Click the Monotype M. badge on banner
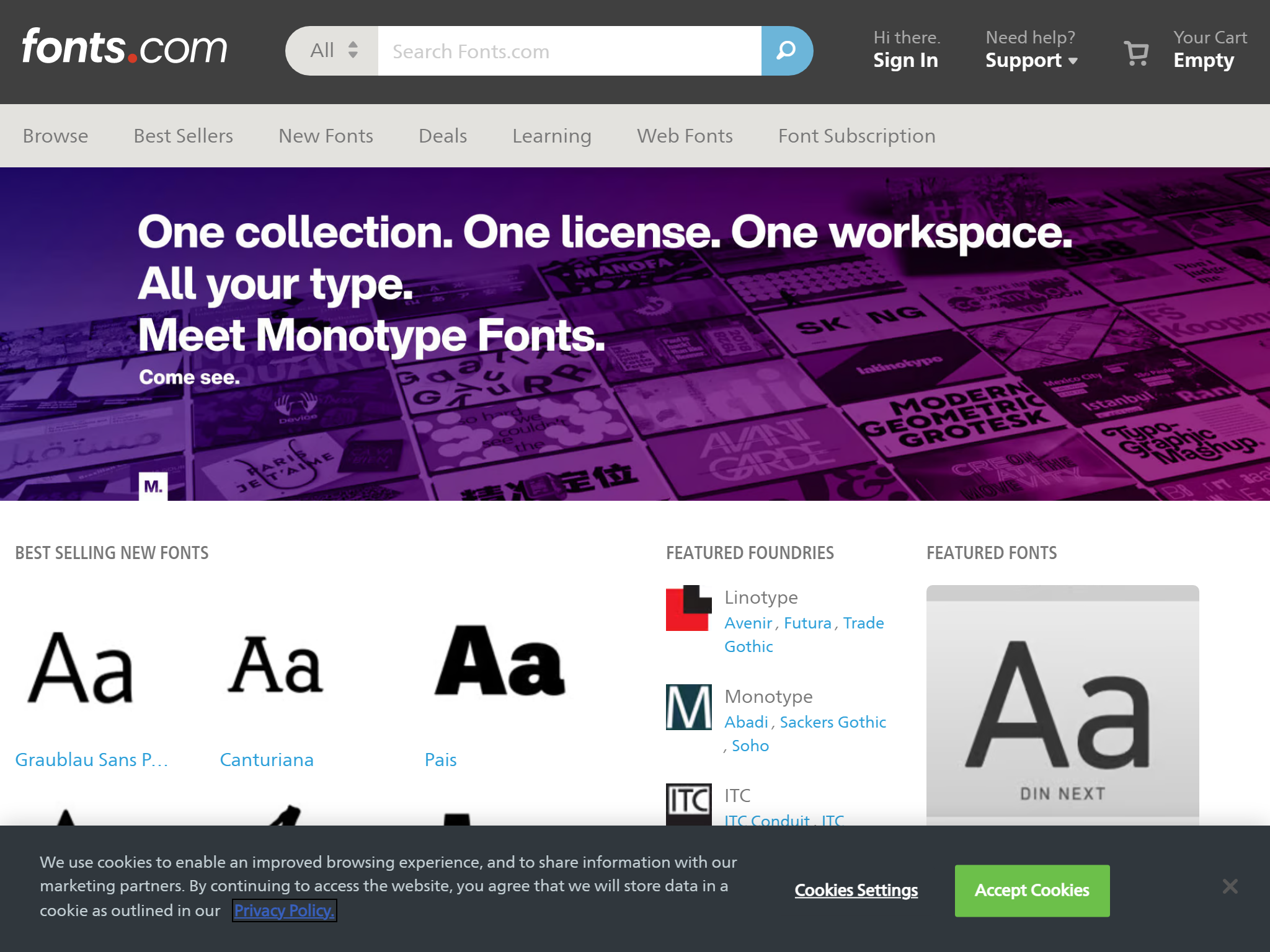Image resolution: width=1270 pixels, height=952 pixels. [153, 487]
